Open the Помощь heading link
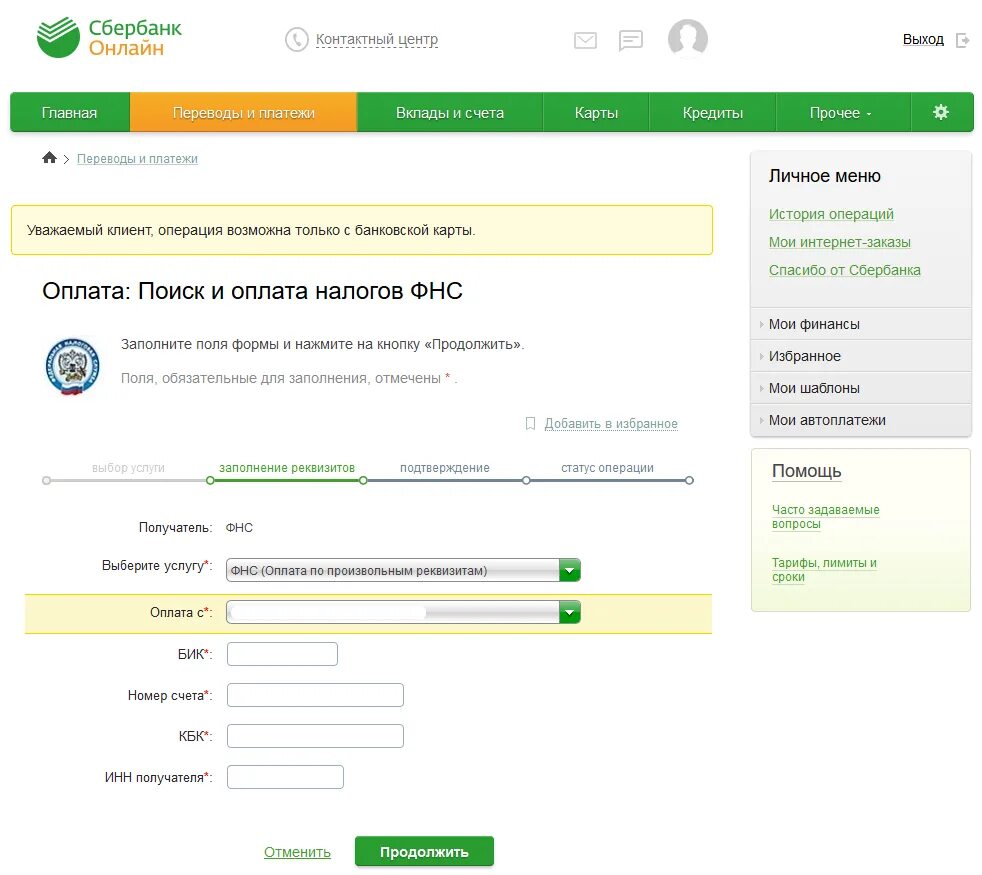Image resolution: width=982 pixels, height=875 pixels. coord(807,471)
